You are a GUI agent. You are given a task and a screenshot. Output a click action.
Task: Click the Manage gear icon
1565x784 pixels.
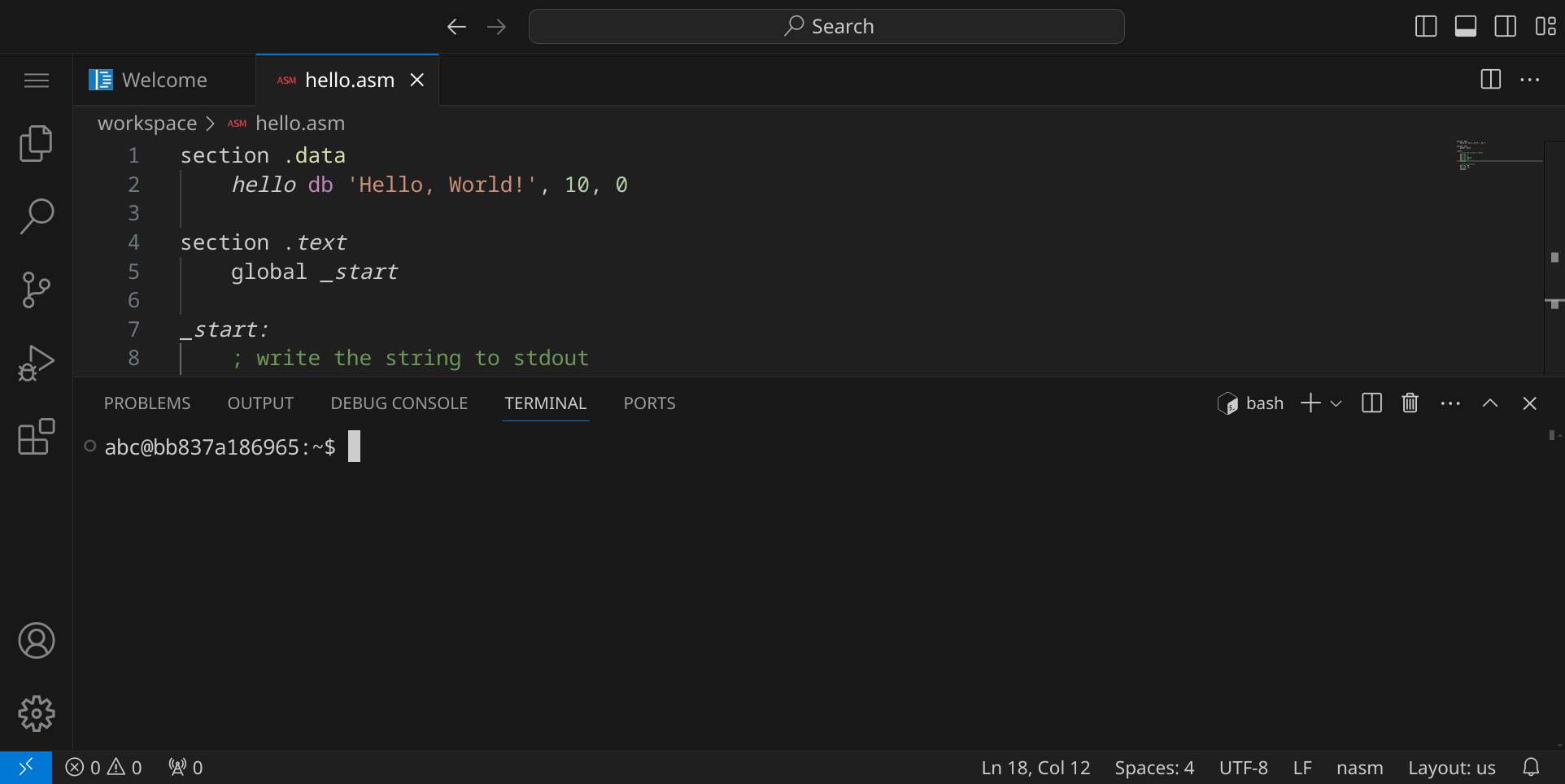click(36, 714)
